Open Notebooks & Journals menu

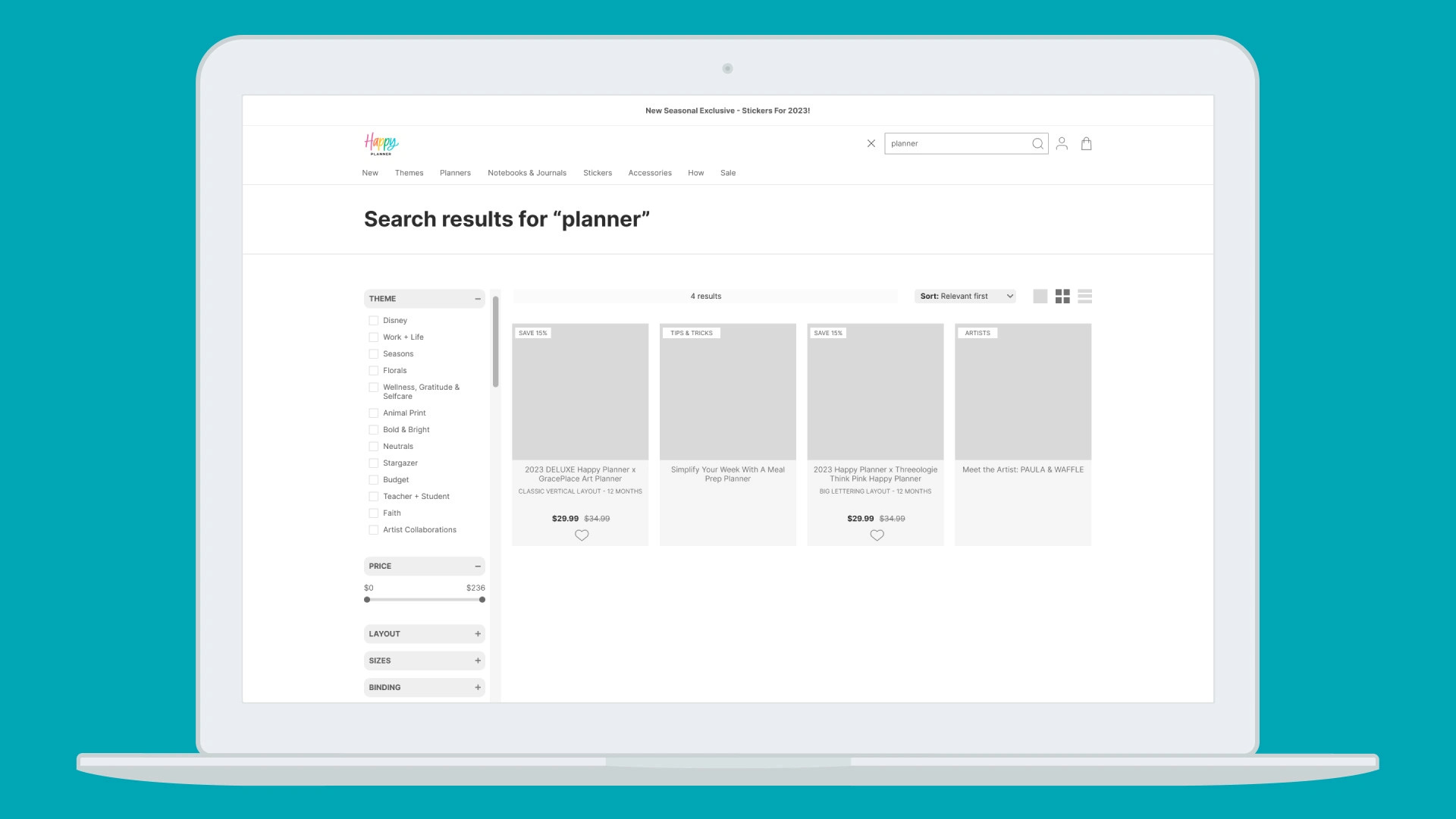pyautogui.click(x=527, y=173)
